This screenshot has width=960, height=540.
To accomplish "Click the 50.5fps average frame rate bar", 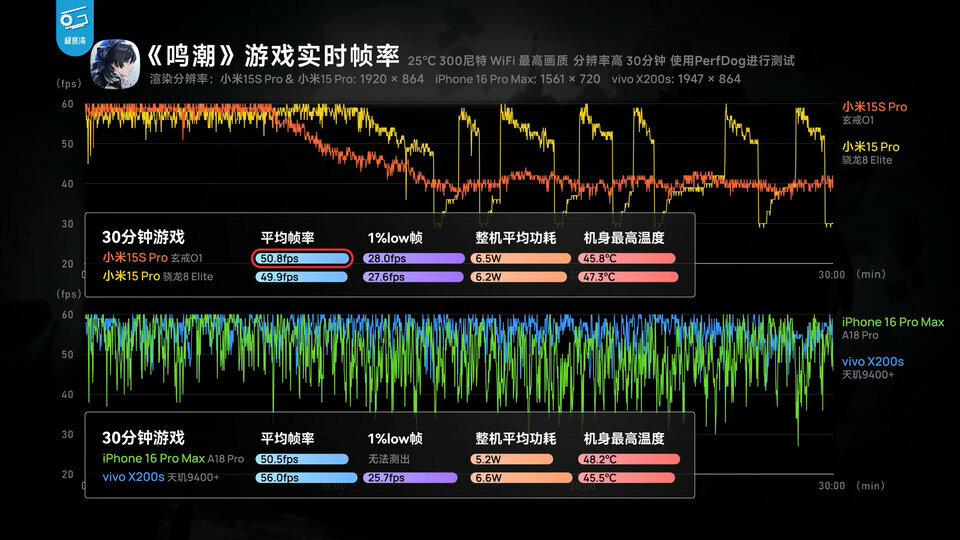I will (x=302, y=459).
